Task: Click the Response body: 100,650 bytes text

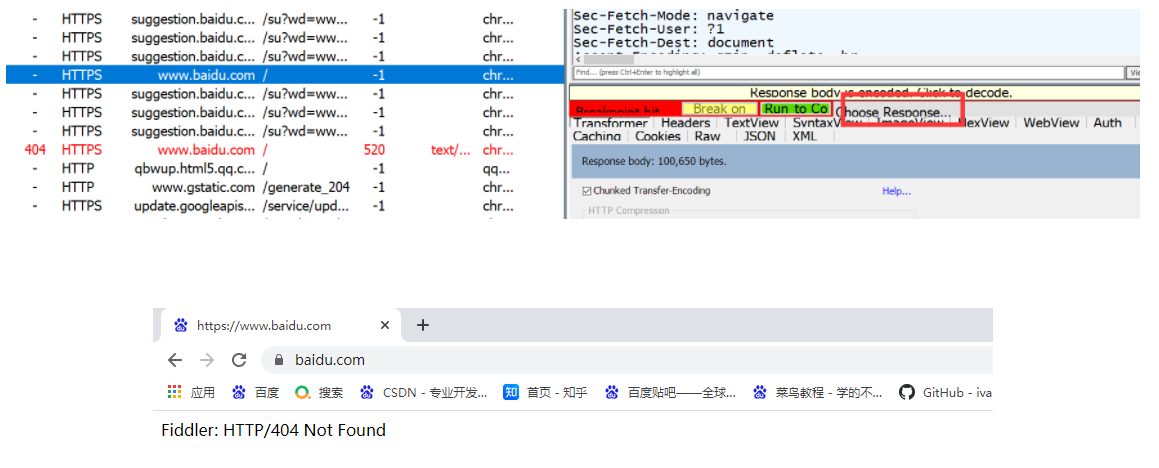Action: 654,160
